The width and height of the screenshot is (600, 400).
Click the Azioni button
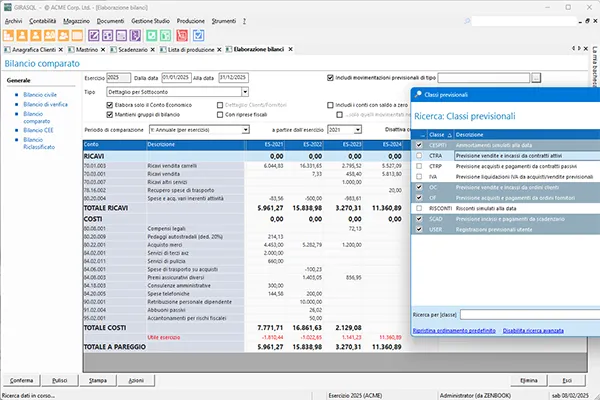pyautogui.click(x=136, y=380)
